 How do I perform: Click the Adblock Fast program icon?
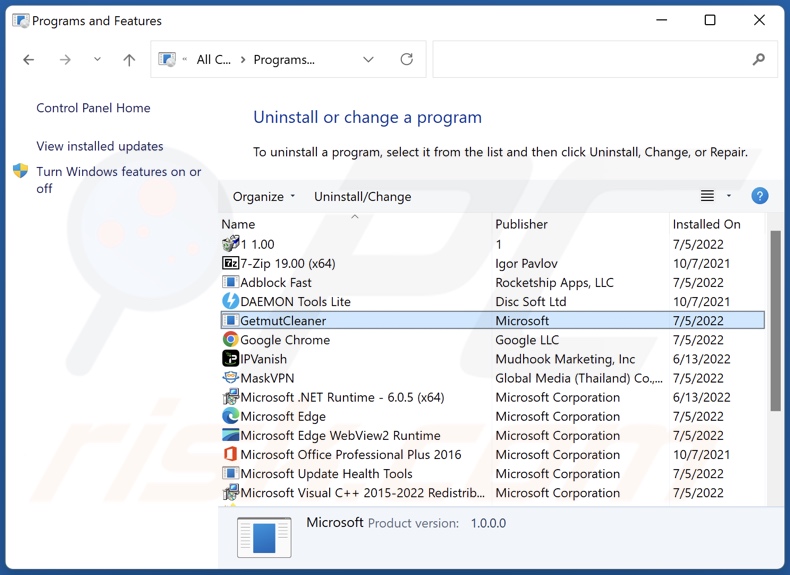(230, 282)
